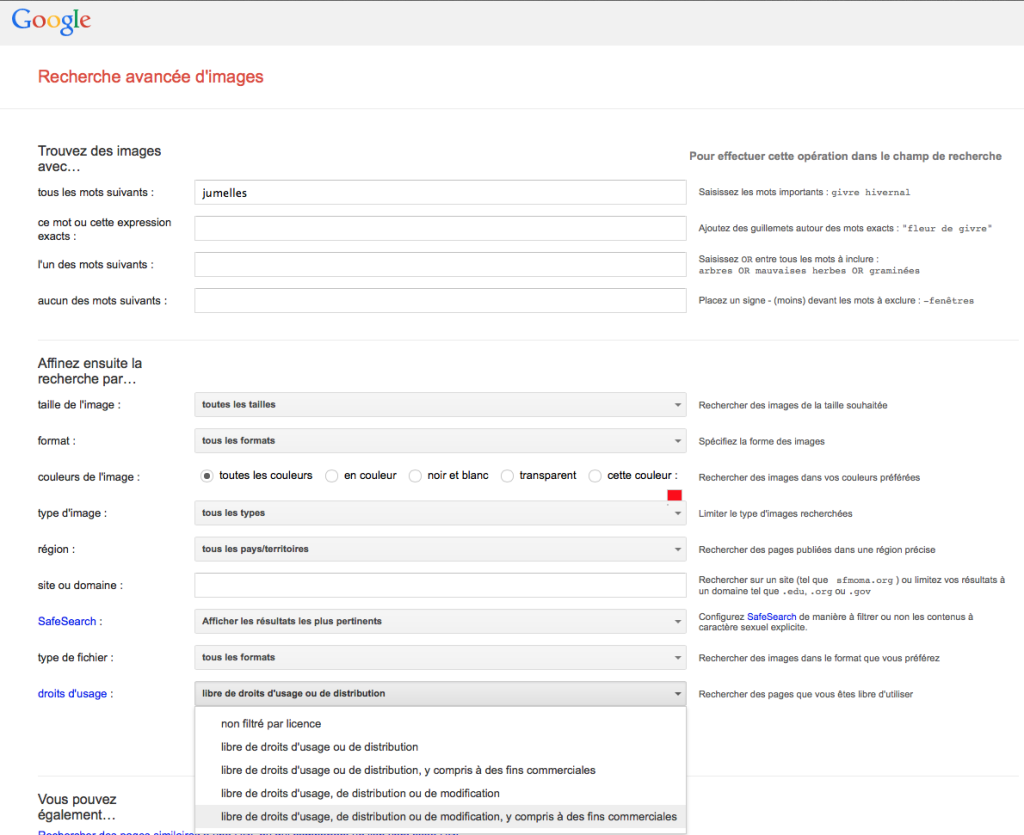Expand the 'type de fichier' dropdown
1024x835 pixels.
440,657
